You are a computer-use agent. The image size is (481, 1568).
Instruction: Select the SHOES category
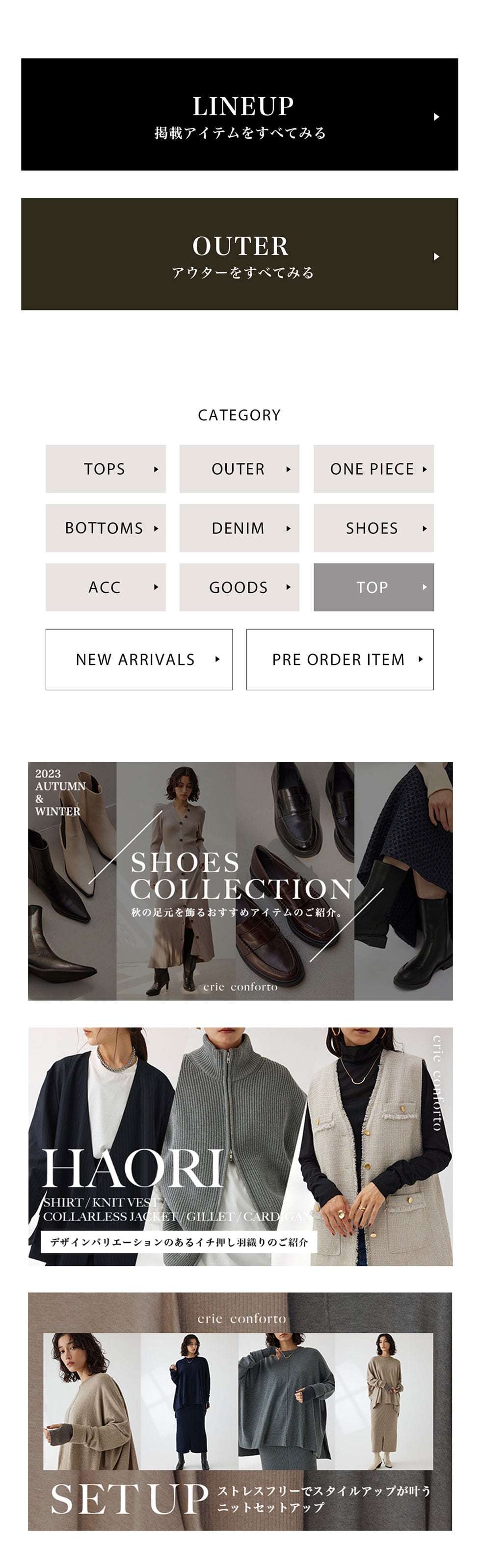373,529
